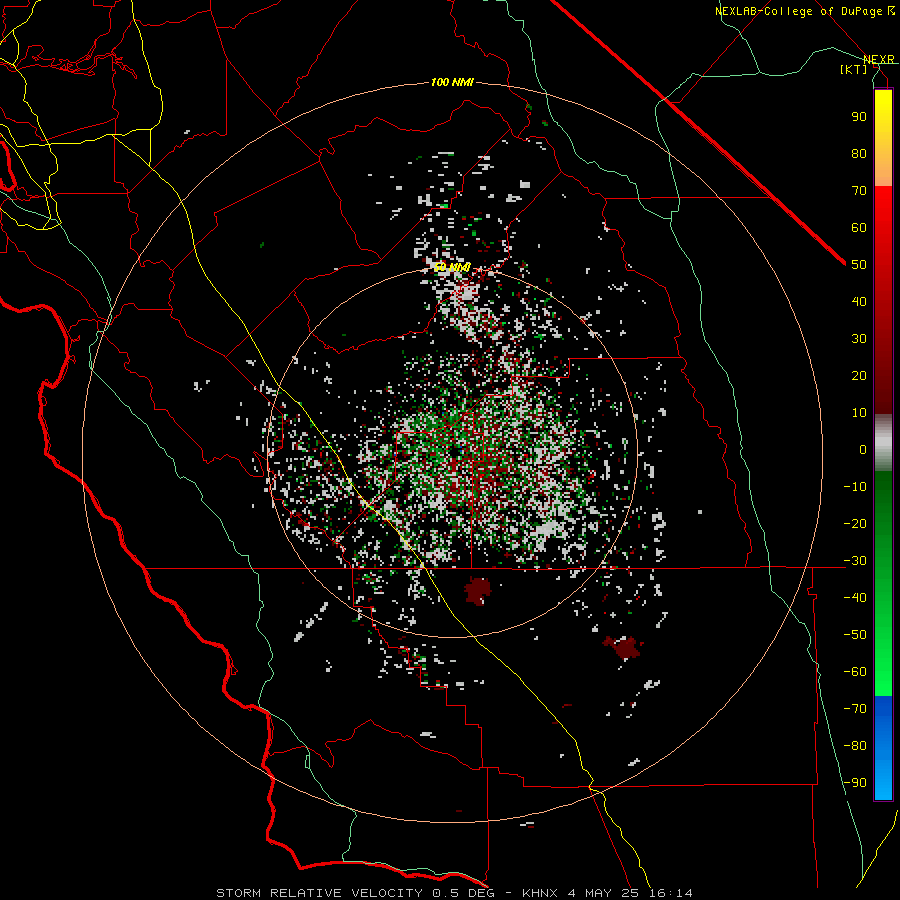Select the -50 scale value

point(855,635)
